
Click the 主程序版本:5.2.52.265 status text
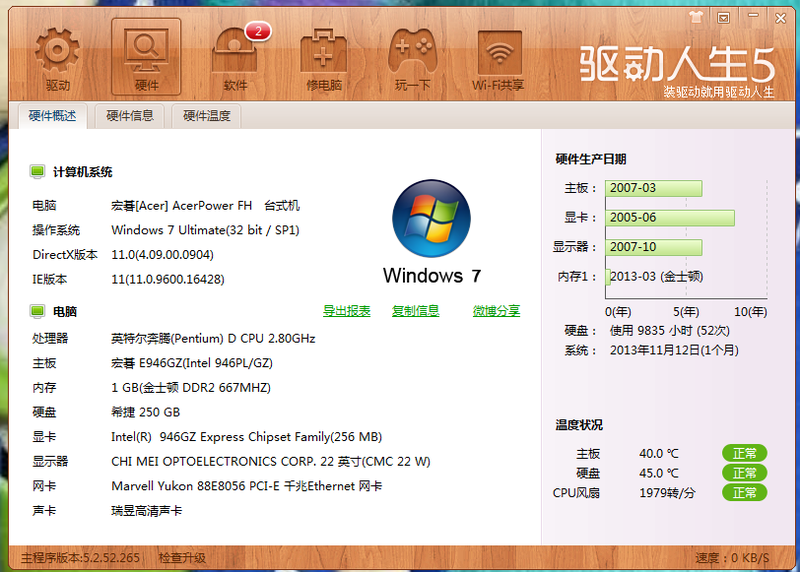(80, 558)
